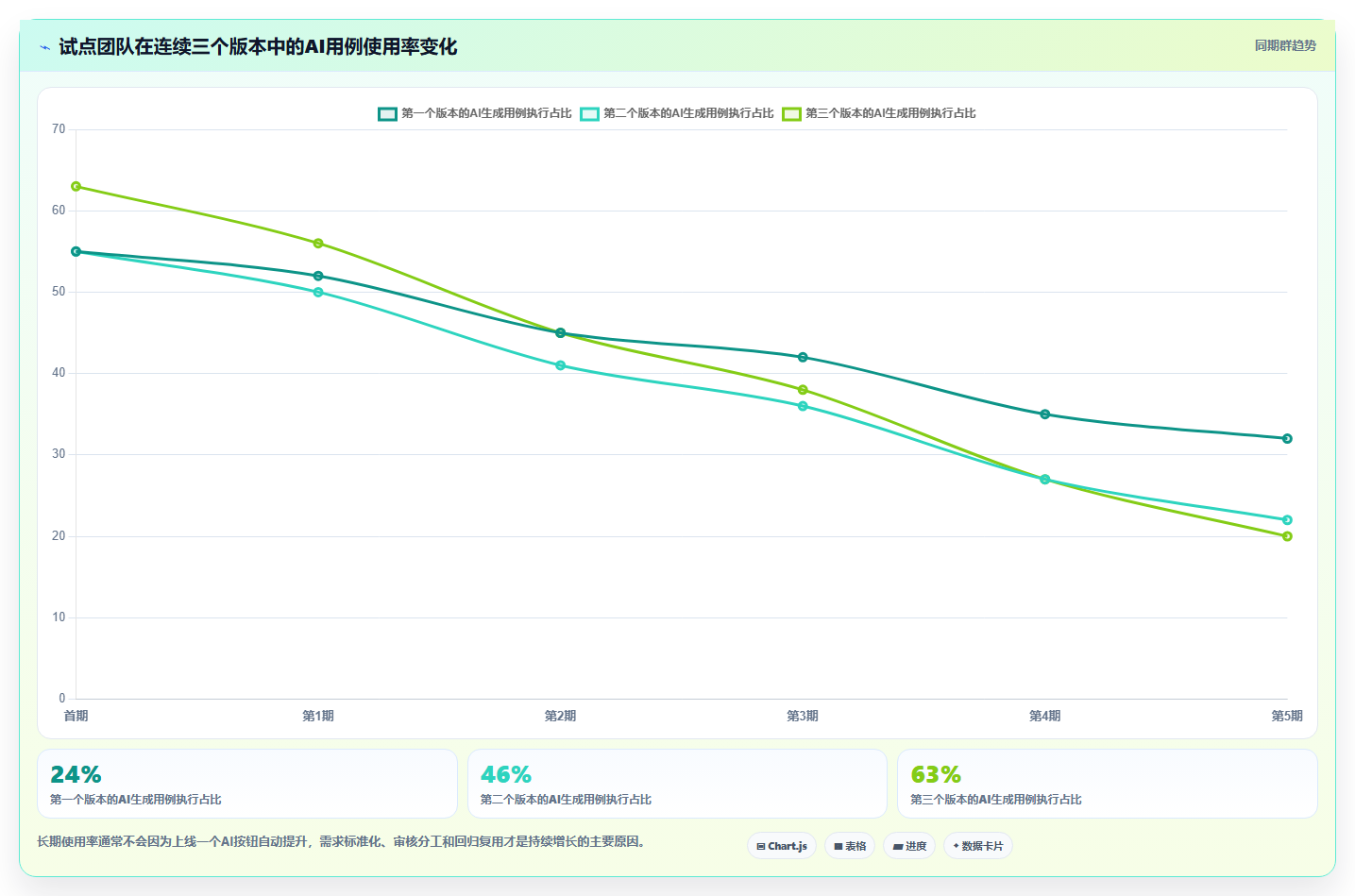Click first-version data point at 第3期 (42)

[803, 357]
